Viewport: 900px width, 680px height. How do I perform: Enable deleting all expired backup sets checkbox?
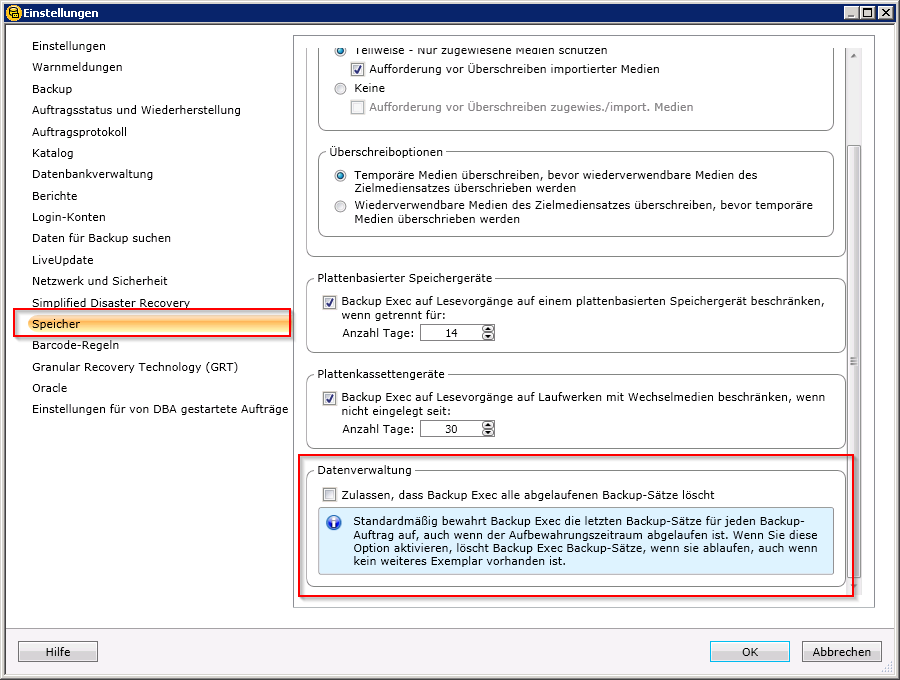[x=329, y=495]
